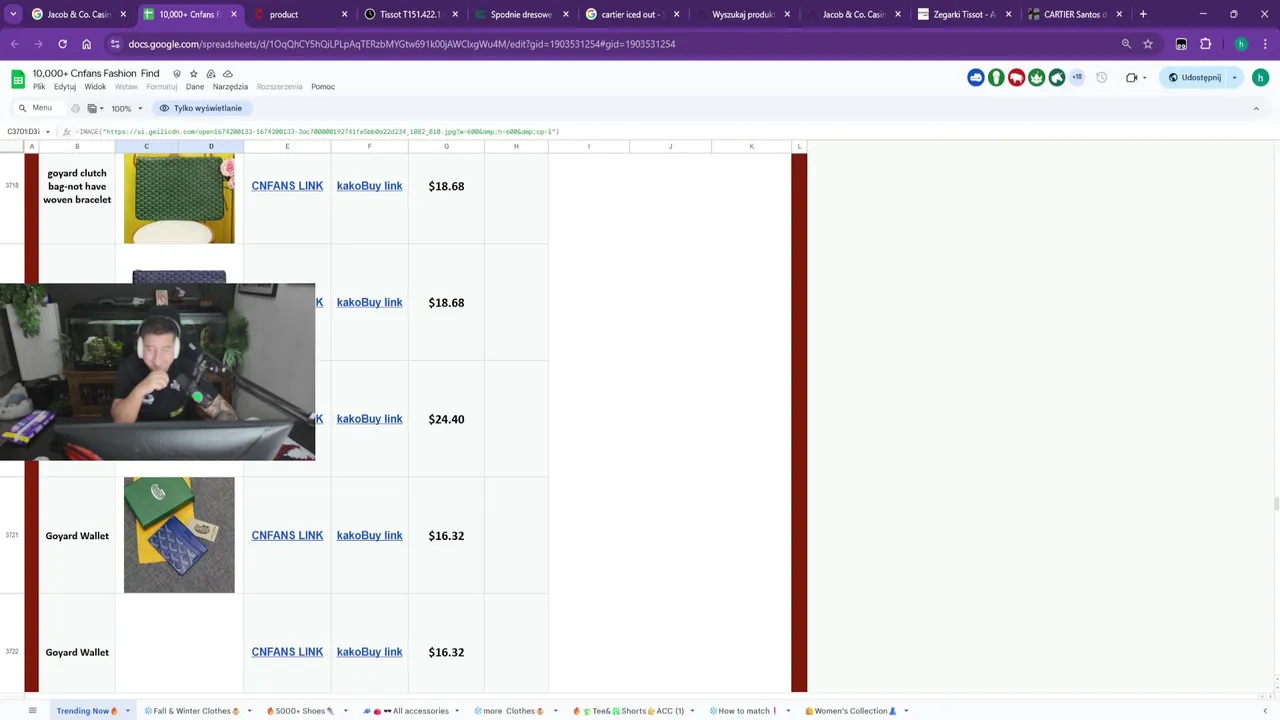Open the copy format dropdown icon
This screenshot has height=720, width=1280.
94,108
